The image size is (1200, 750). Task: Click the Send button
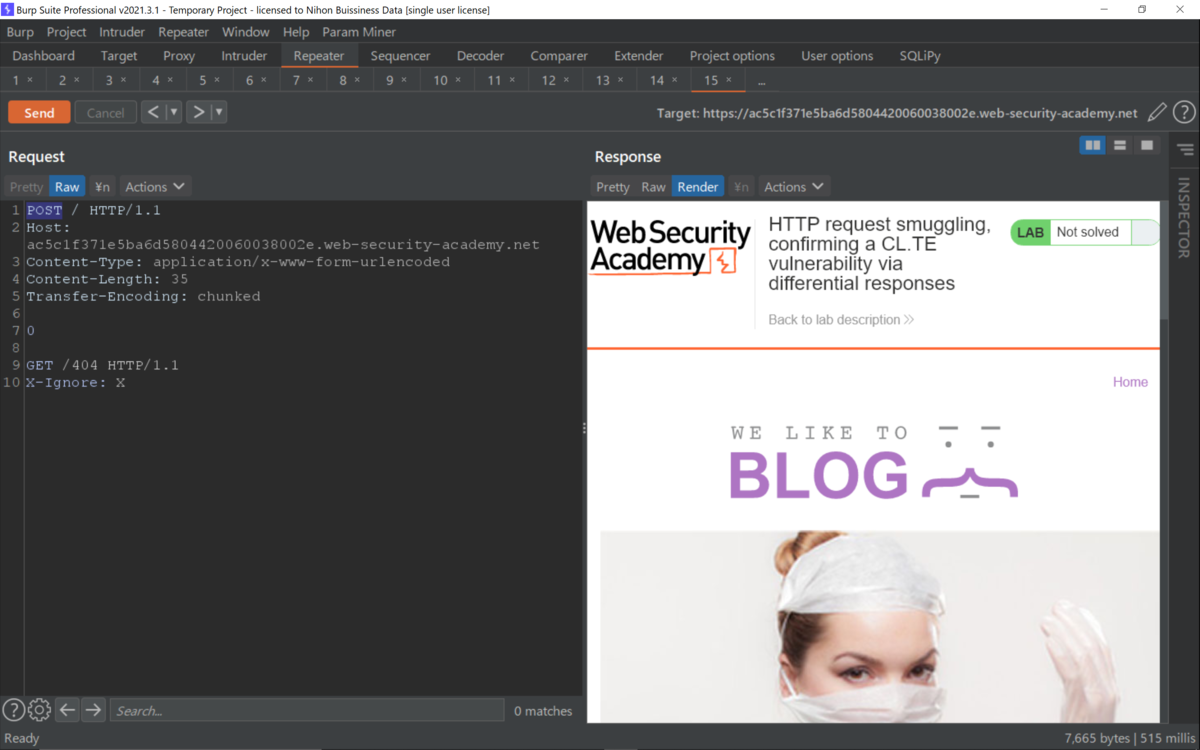[39, 113]
